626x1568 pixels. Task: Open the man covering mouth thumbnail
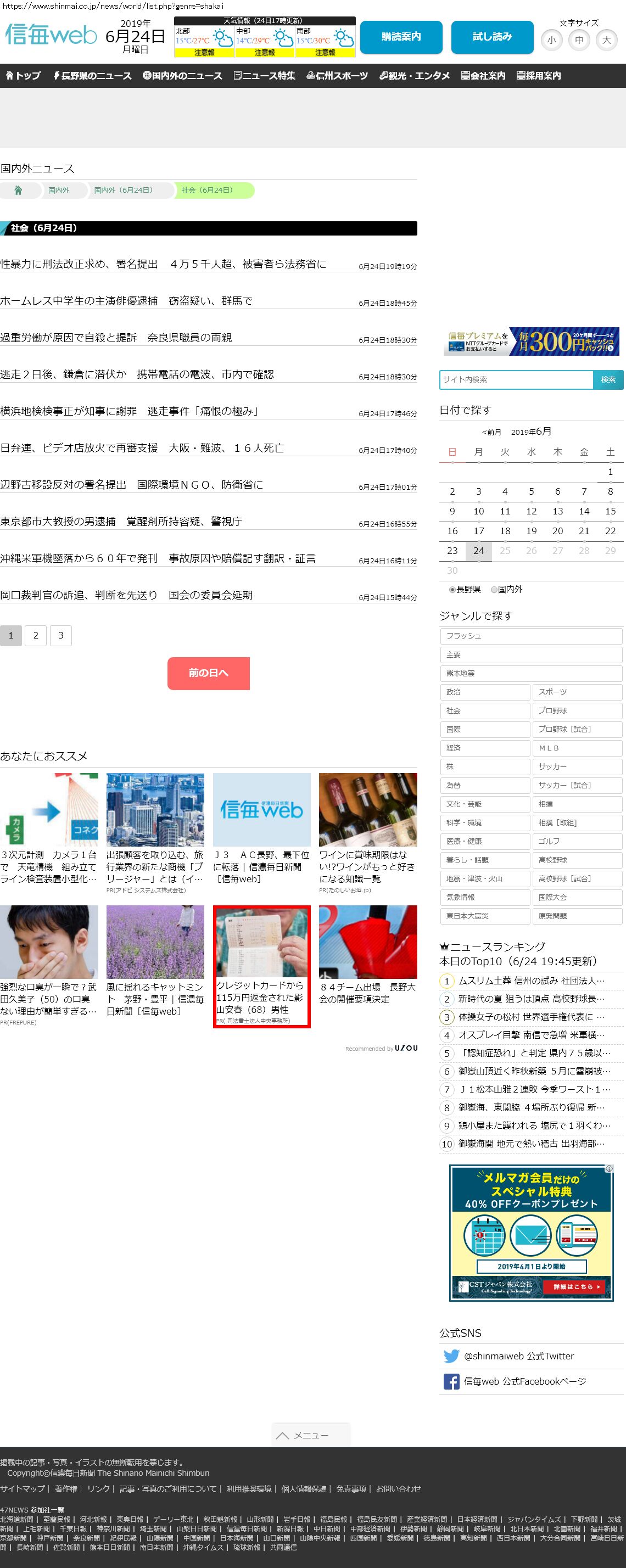(49, 942)
